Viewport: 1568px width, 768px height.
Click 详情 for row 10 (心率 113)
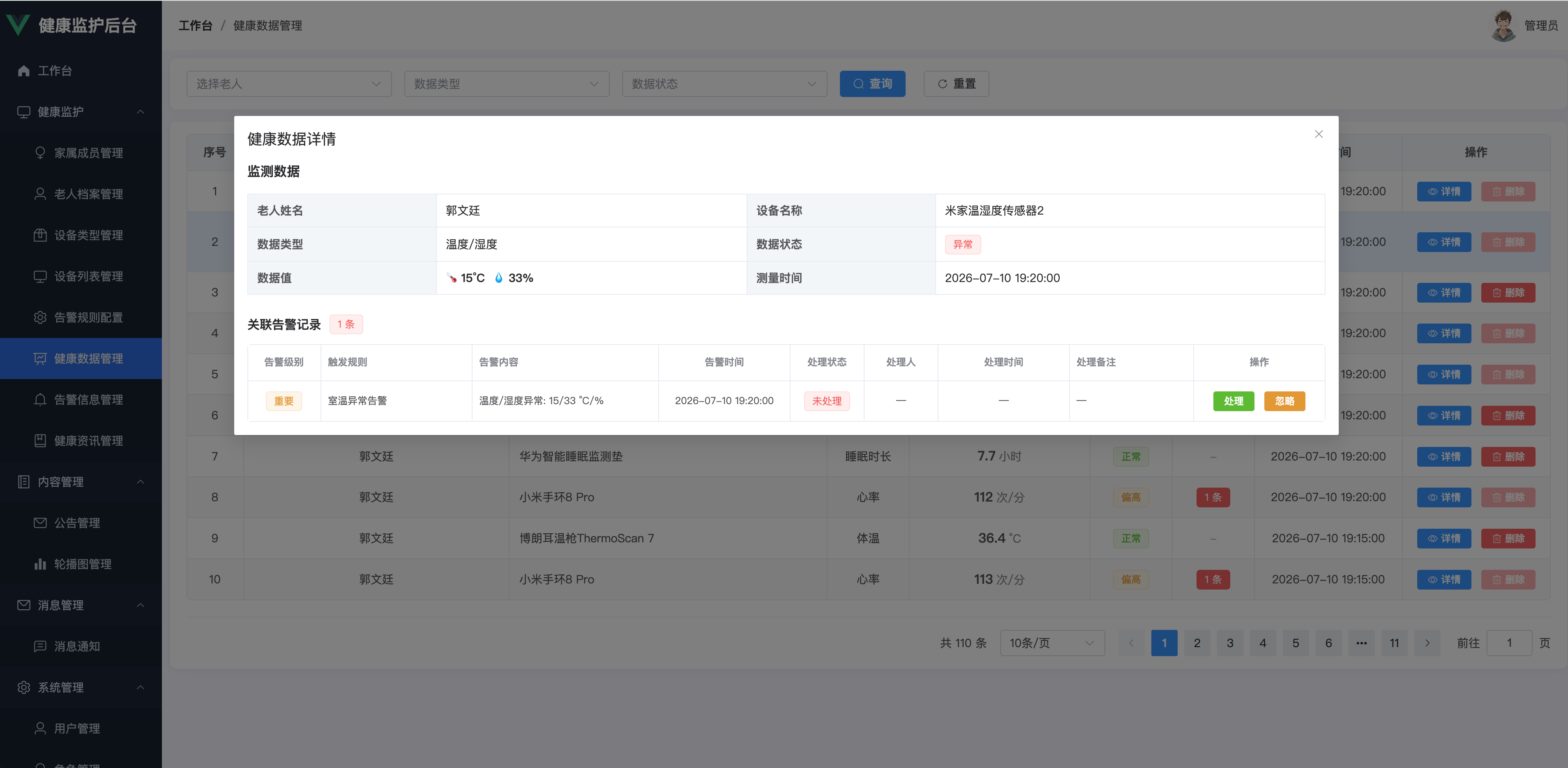[1444, 580]
